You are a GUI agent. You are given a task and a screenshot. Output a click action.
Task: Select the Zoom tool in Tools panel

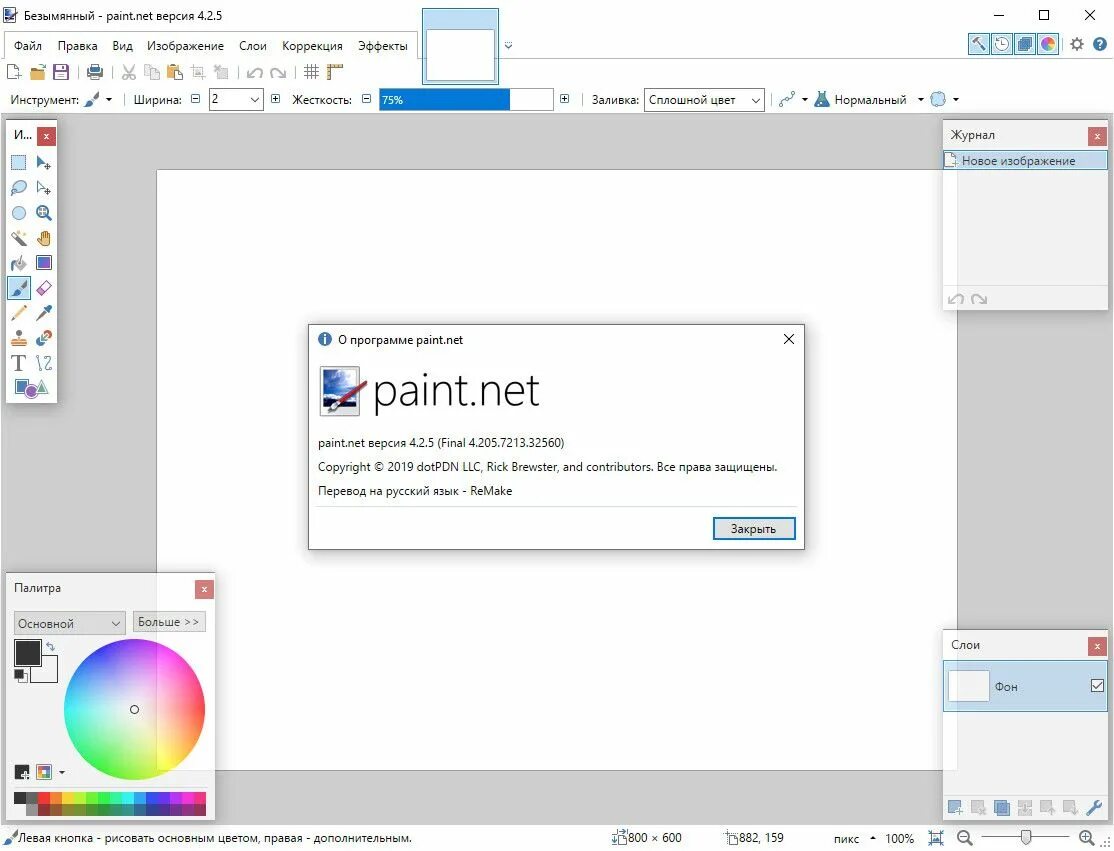43,212
